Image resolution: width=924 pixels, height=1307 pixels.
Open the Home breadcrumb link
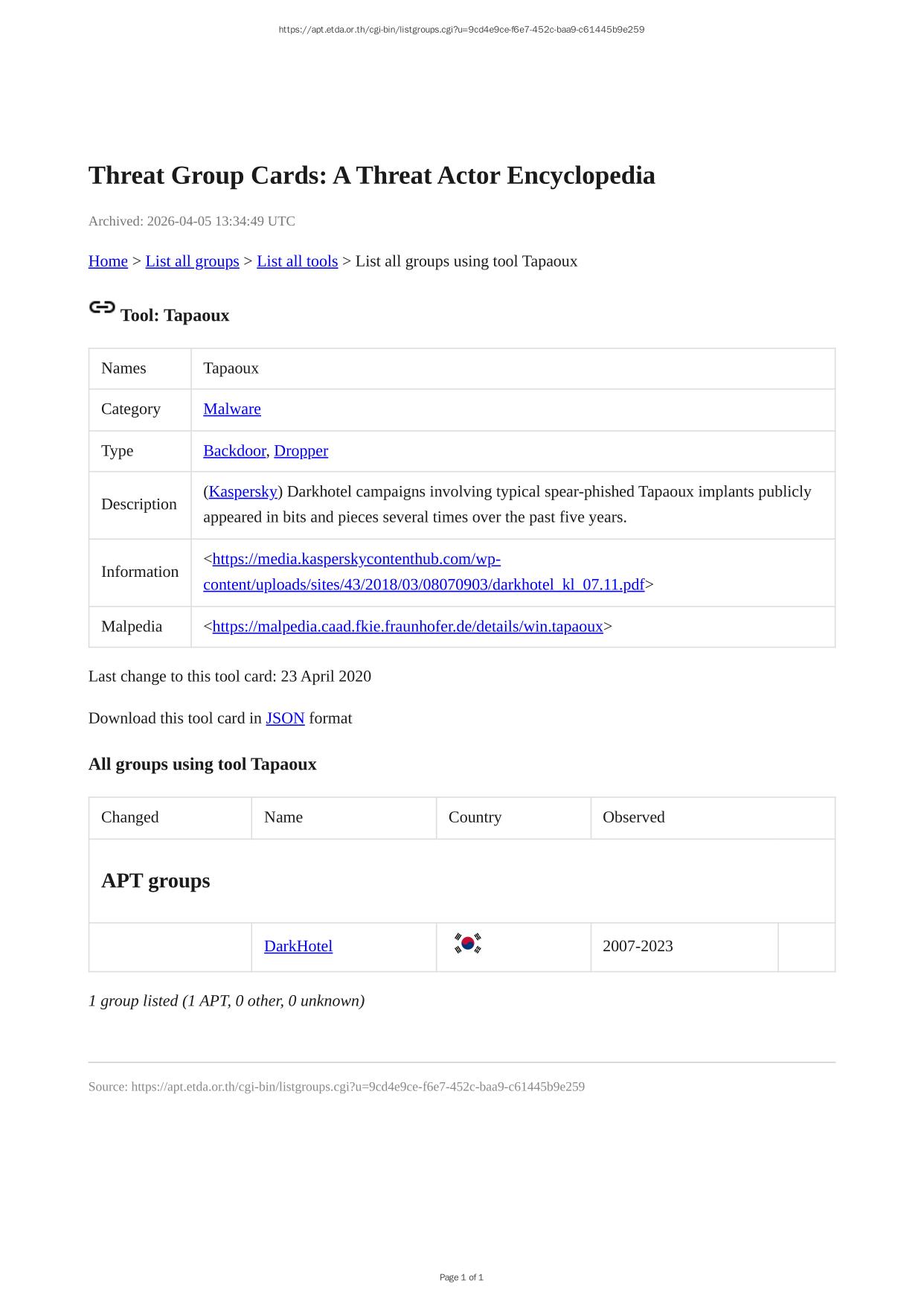(x=108, y=261)
